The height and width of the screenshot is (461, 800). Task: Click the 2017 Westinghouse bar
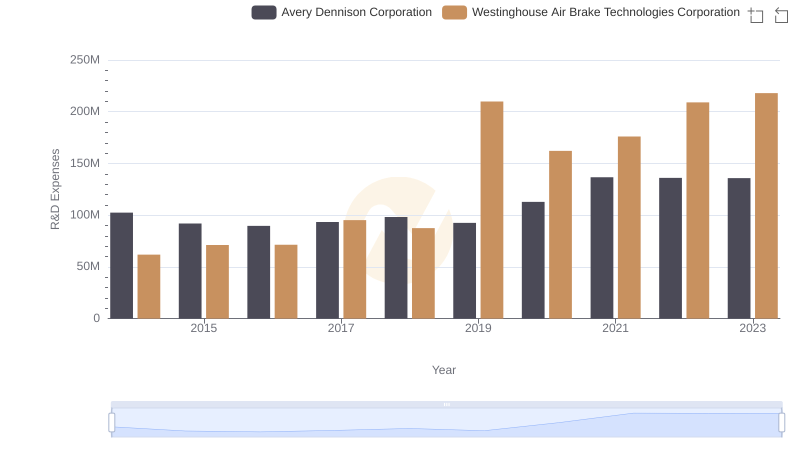pos(355,269)
